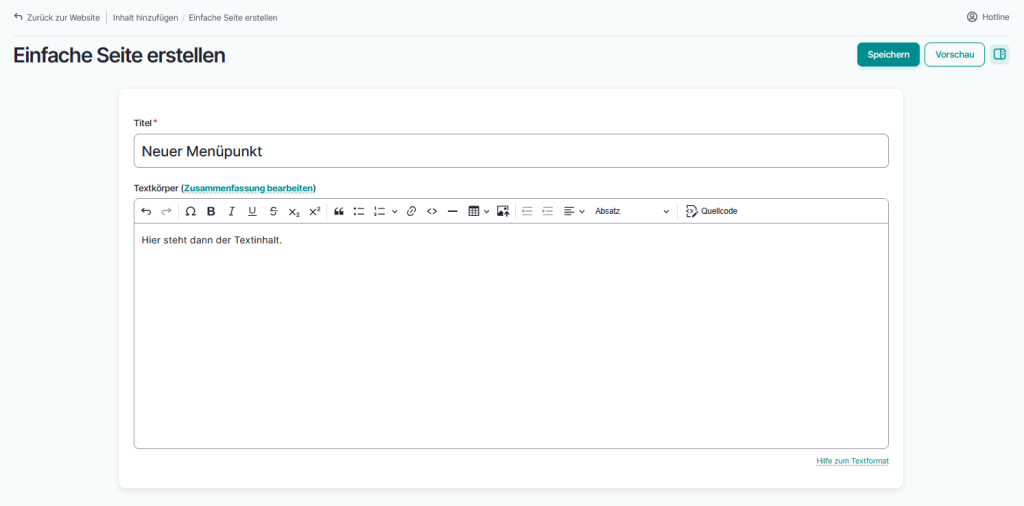Open the Absatz heading style dropdown

[x=631, y=211]
